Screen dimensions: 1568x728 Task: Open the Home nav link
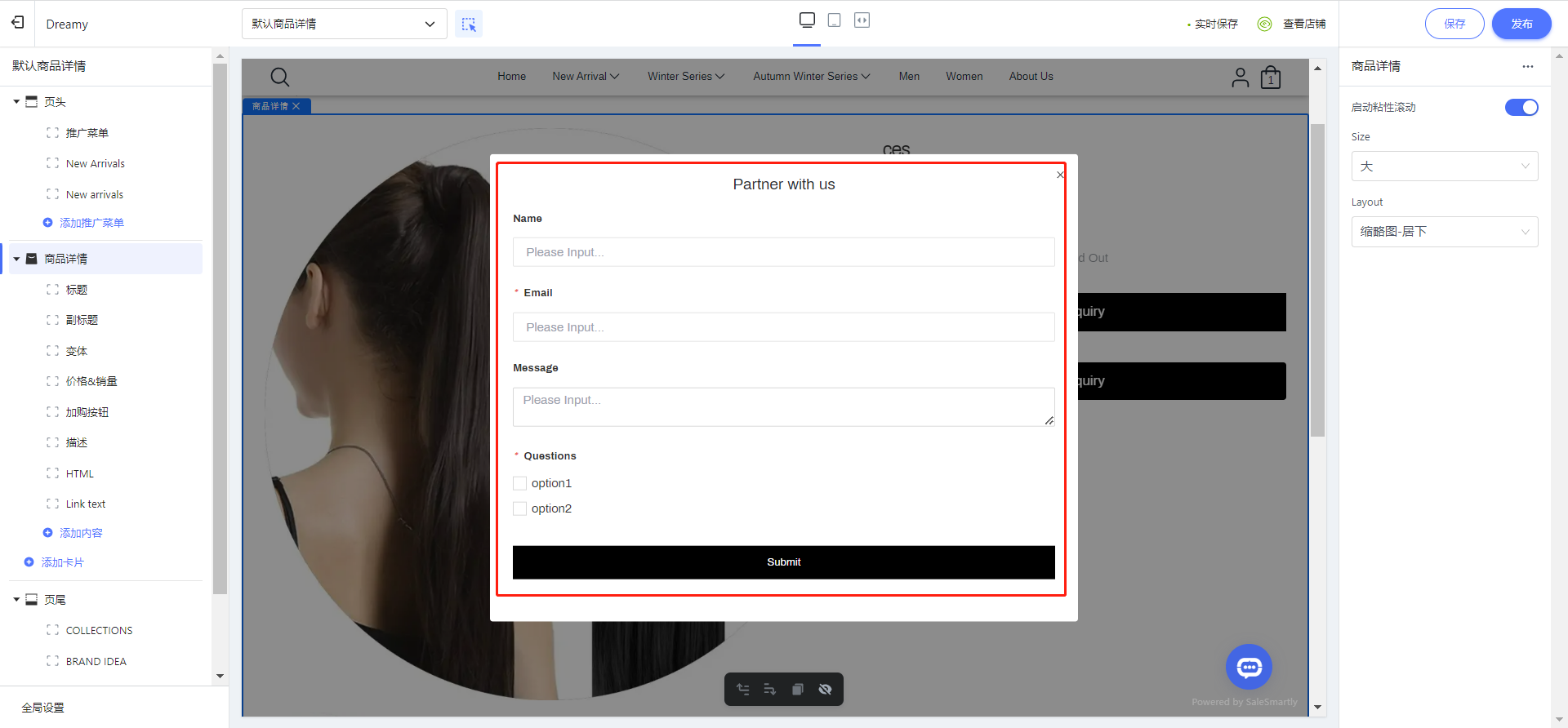pos(512,77)
